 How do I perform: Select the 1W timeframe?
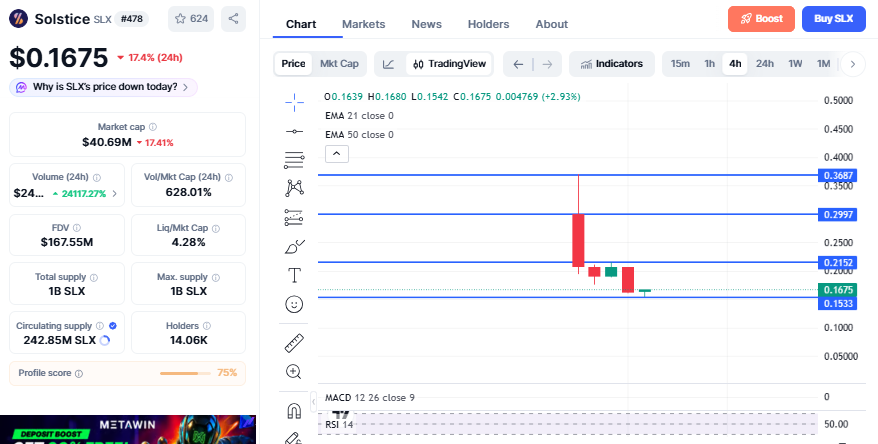[795, 64]
